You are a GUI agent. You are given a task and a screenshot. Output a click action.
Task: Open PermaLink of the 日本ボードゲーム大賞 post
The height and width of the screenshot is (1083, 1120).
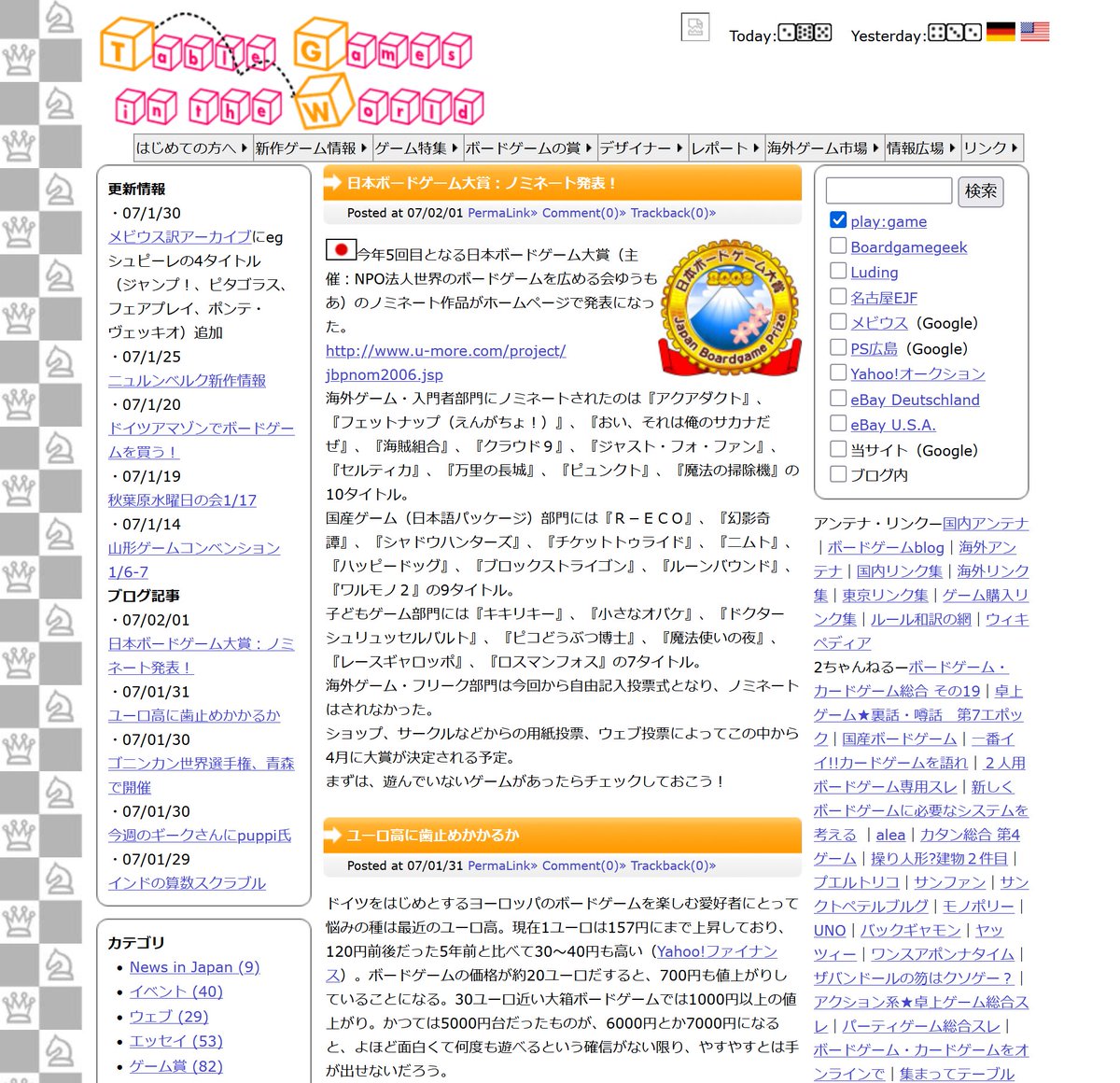click(x=502, y=213)
